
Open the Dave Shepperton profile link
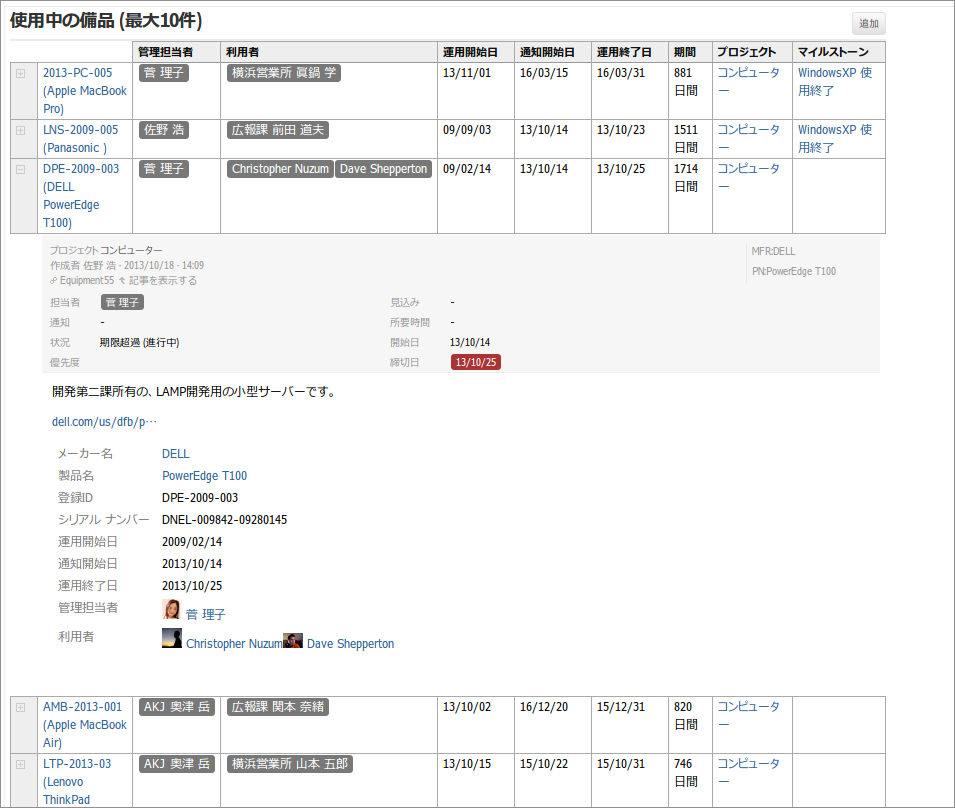[351, 644]
